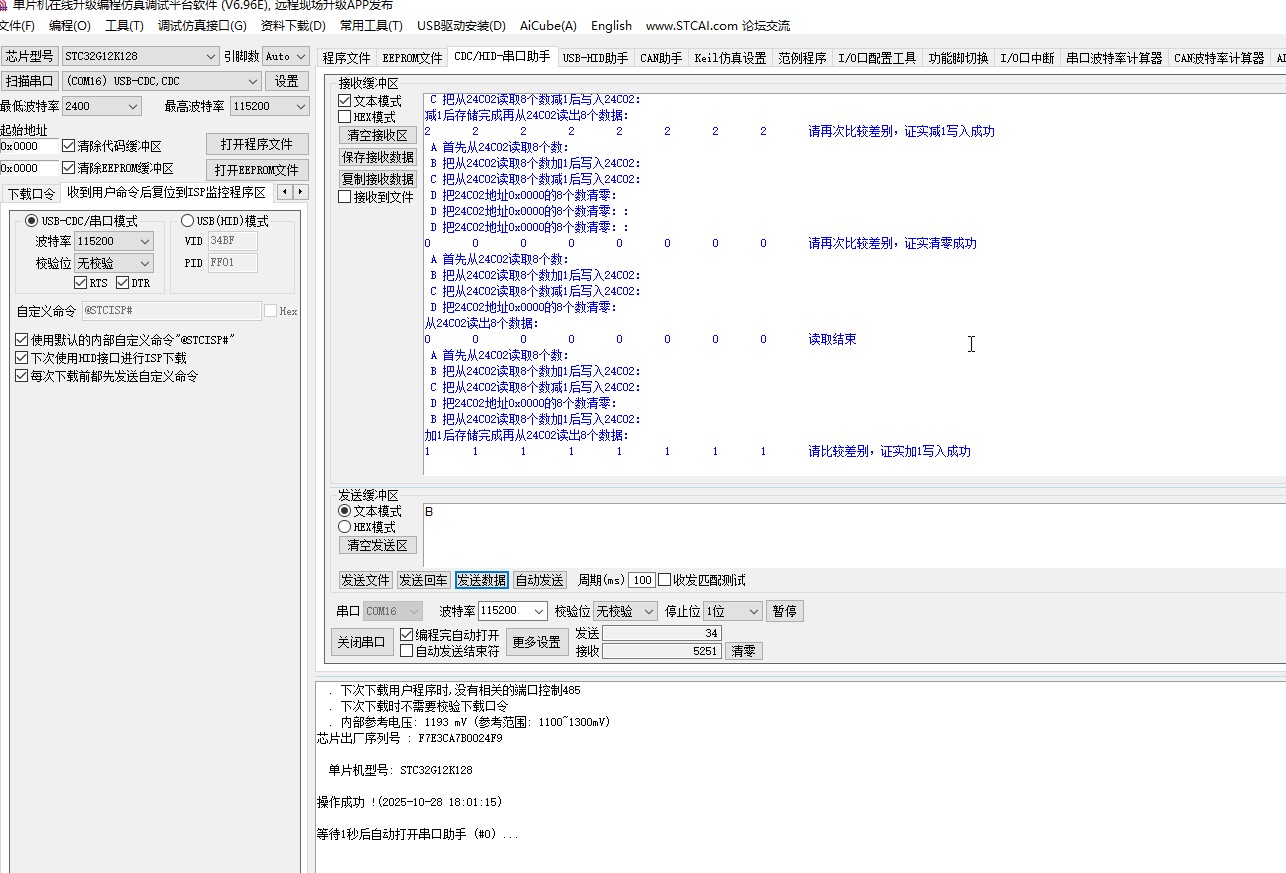Enable HEX mode in receive buffer
This screenshot has height=873, width=1286.
point(345,117)
